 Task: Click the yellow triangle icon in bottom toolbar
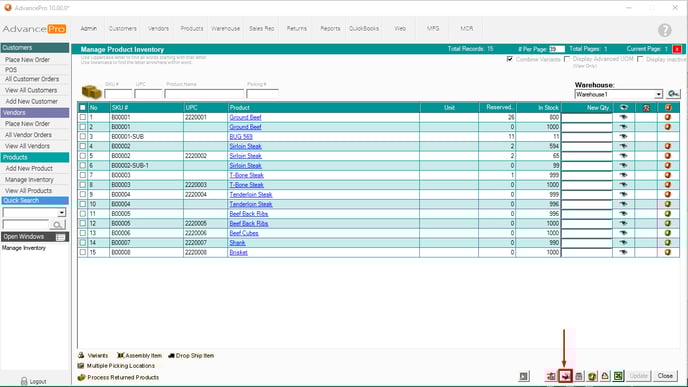coord(605,376)
